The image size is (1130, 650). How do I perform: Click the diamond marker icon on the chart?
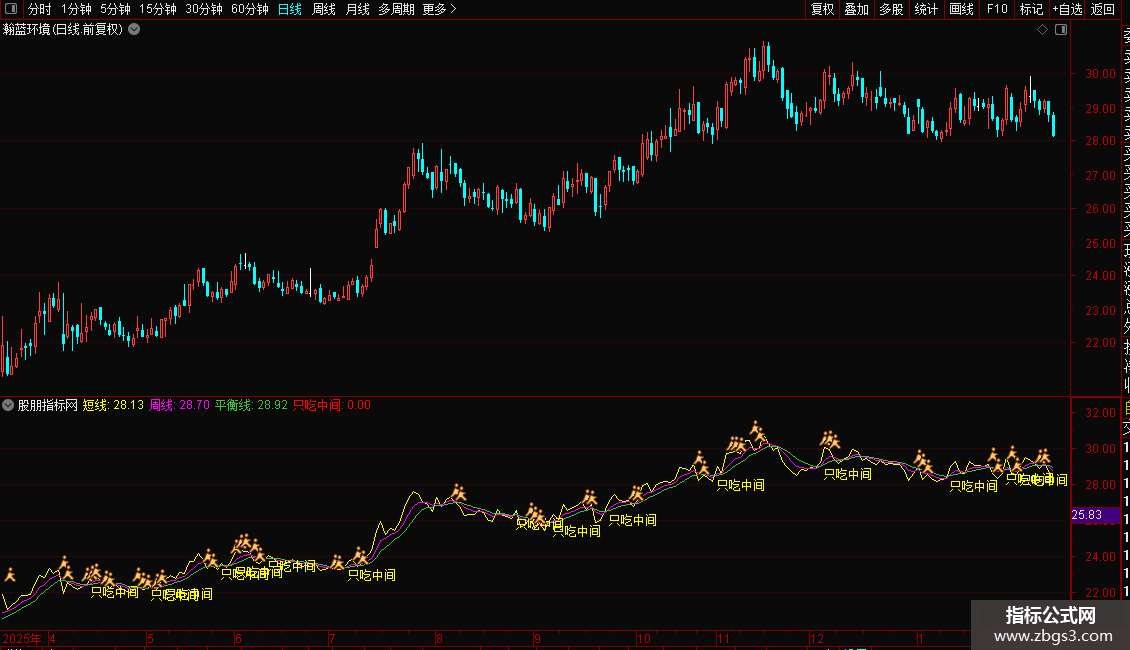pyautogui.click(x=1042, y=30)
